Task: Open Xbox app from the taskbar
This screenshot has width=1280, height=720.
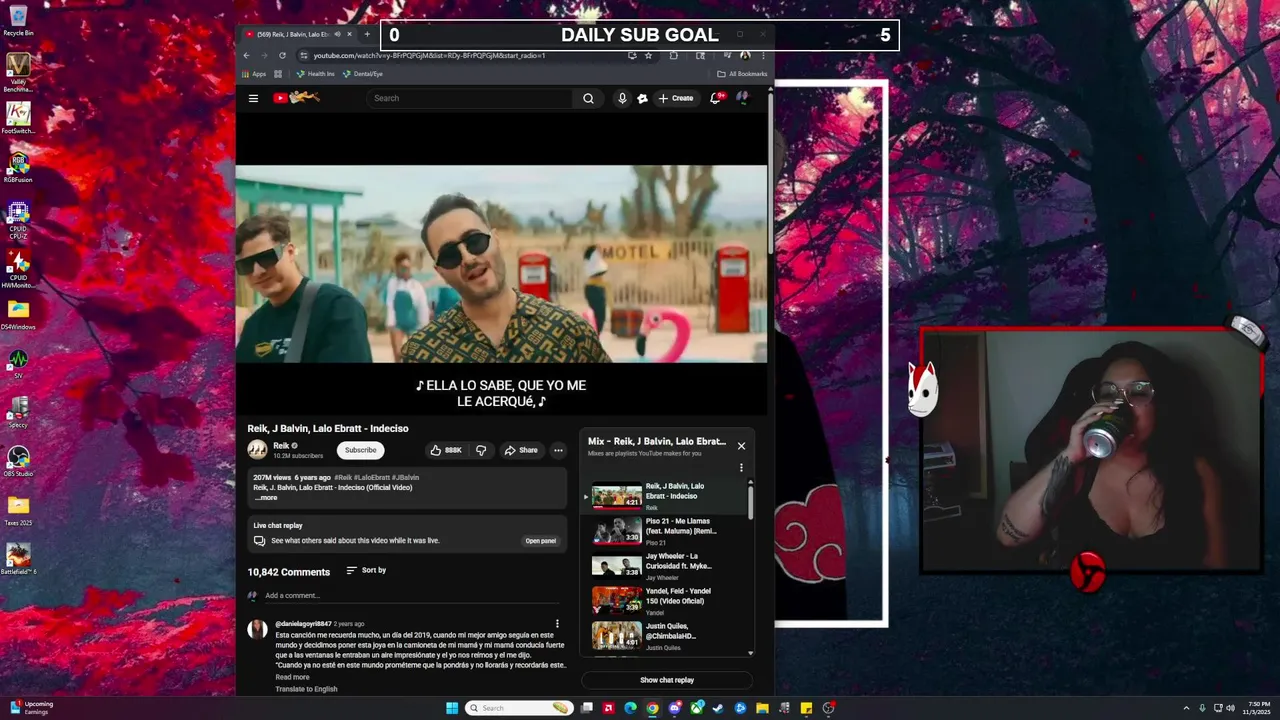Action: [x=696, y=708]
